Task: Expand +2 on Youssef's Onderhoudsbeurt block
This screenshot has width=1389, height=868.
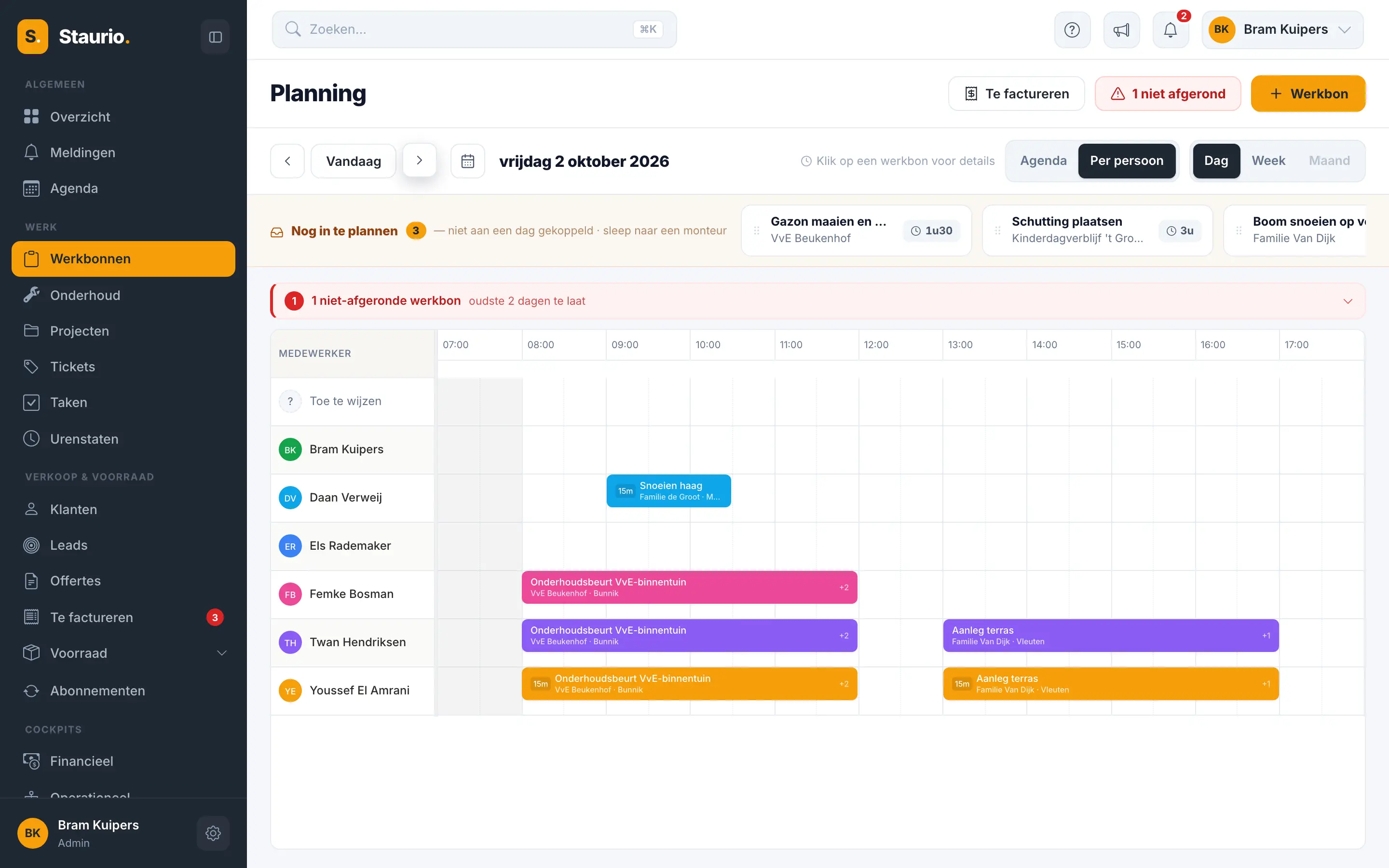Action: tap(844, 684)
